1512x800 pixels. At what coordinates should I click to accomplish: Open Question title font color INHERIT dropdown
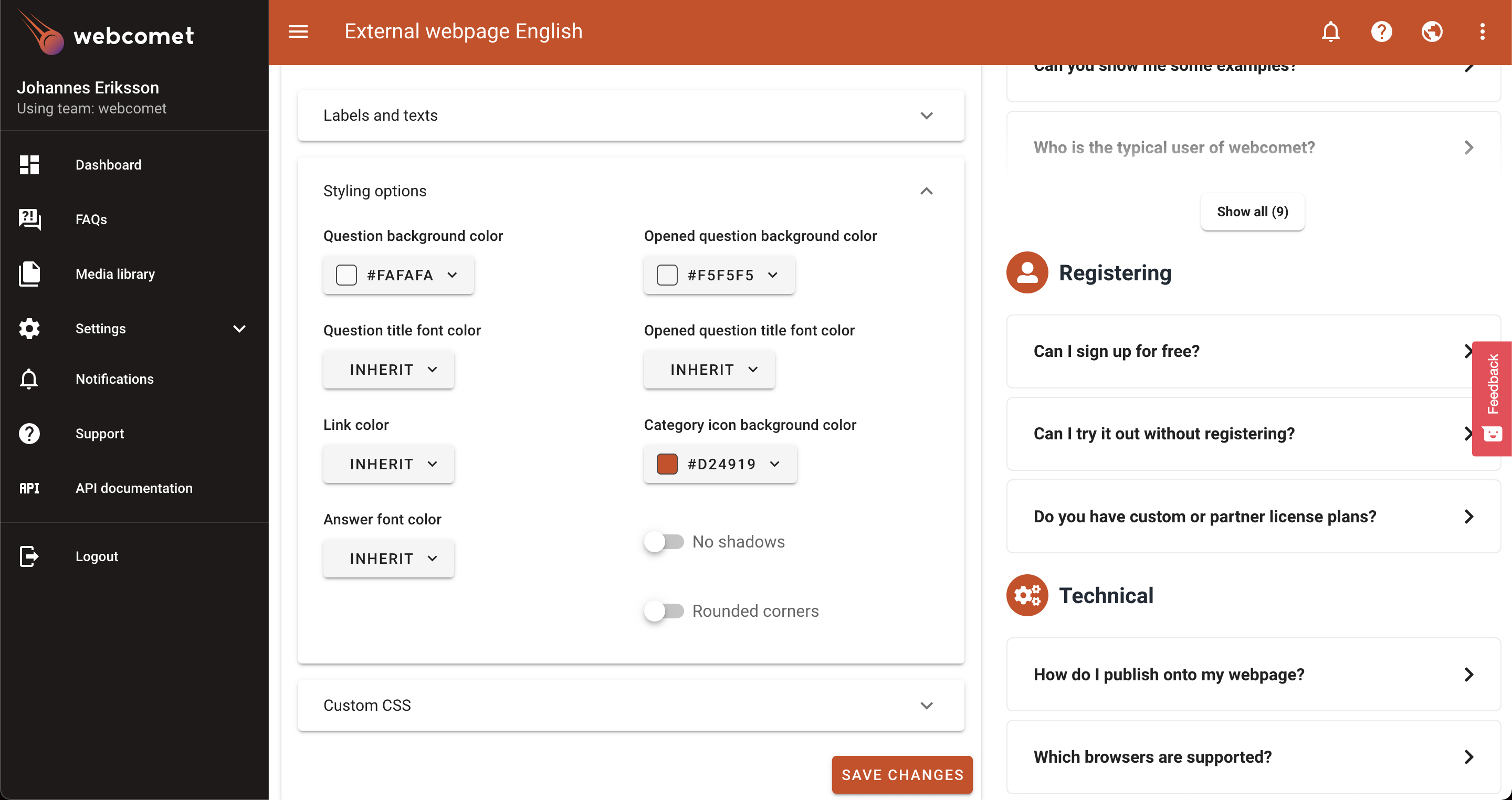388,370
